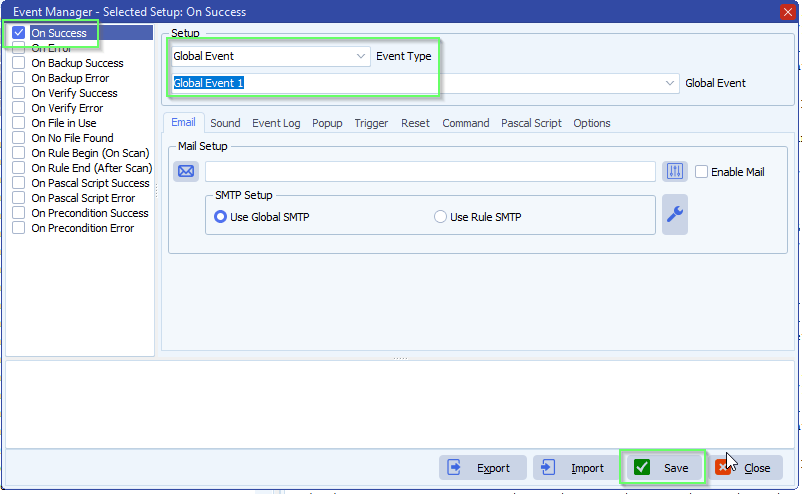Select the Use Global SMTP radio button
Image resolution: width=802 pixels, height=494 pixels.
220,217
